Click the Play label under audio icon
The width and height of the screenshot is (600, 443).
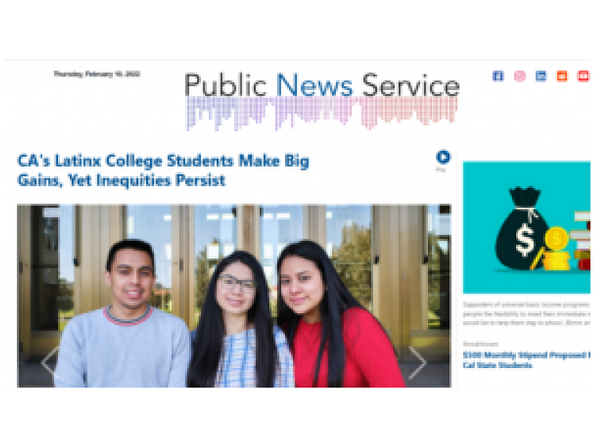[x=441, y=169]
